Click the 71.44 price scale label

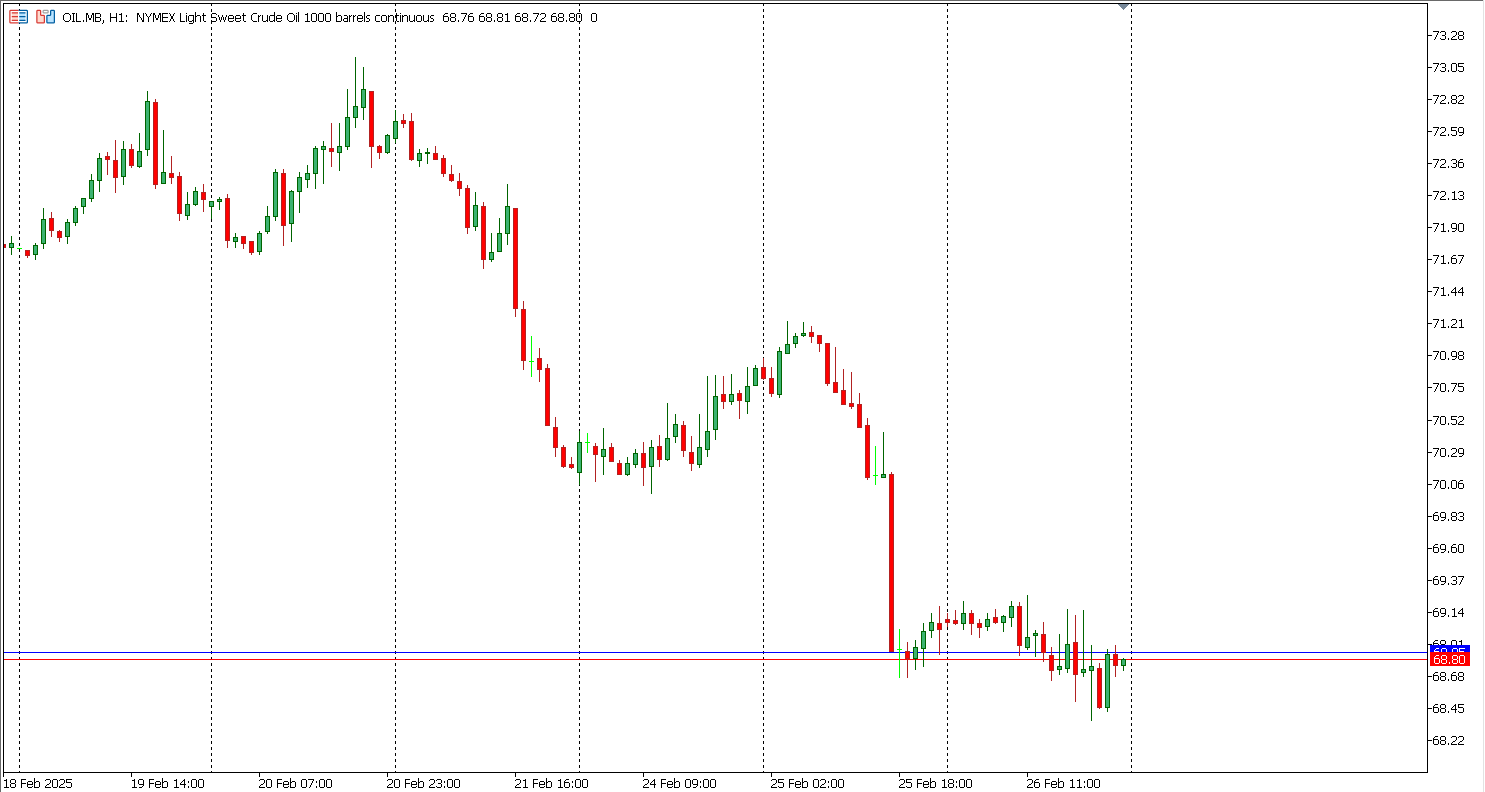(x=1447, y=292)
